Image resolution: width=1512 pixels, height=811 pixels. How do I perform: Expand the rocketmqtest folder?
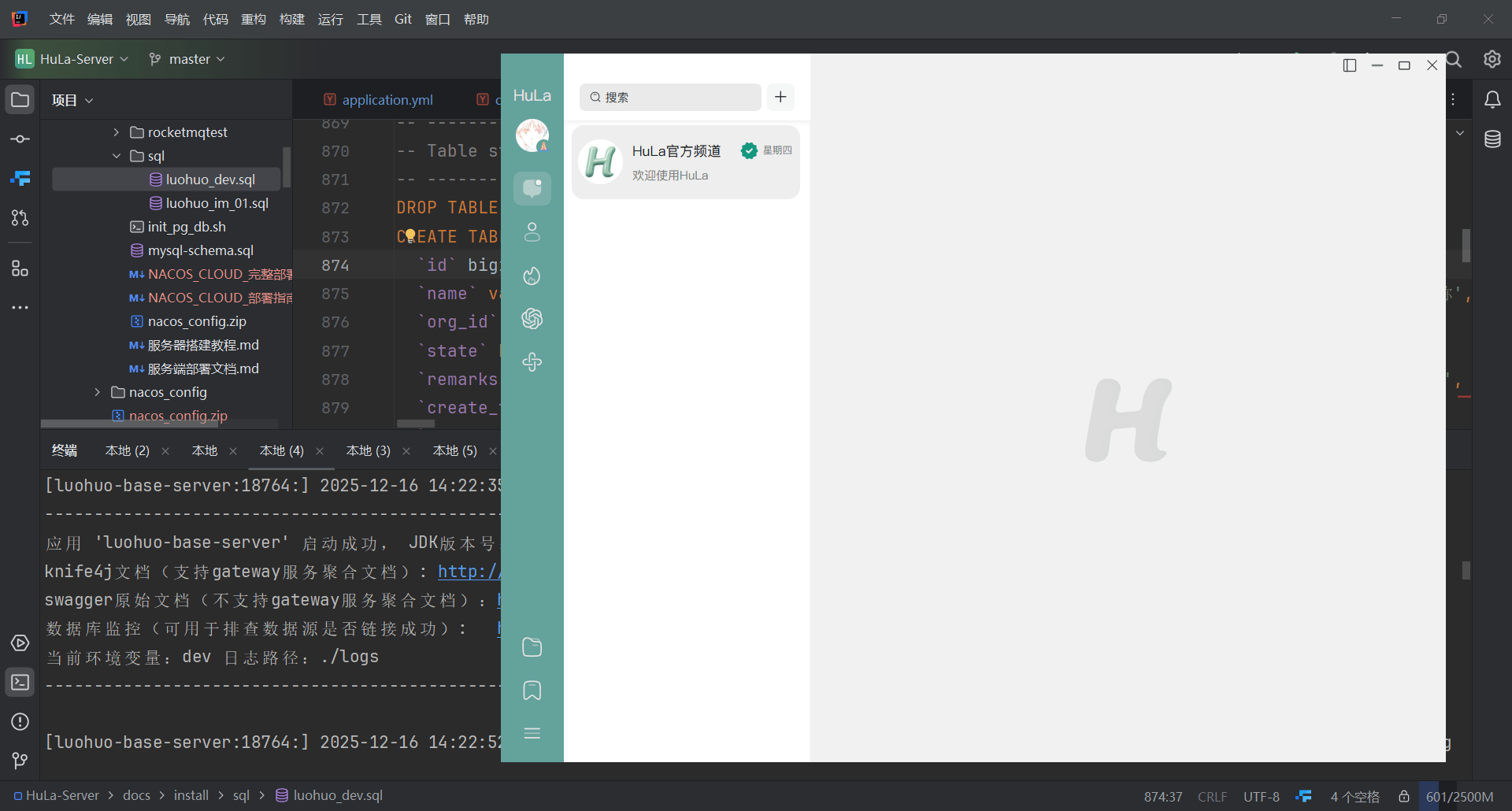[116, 132]
